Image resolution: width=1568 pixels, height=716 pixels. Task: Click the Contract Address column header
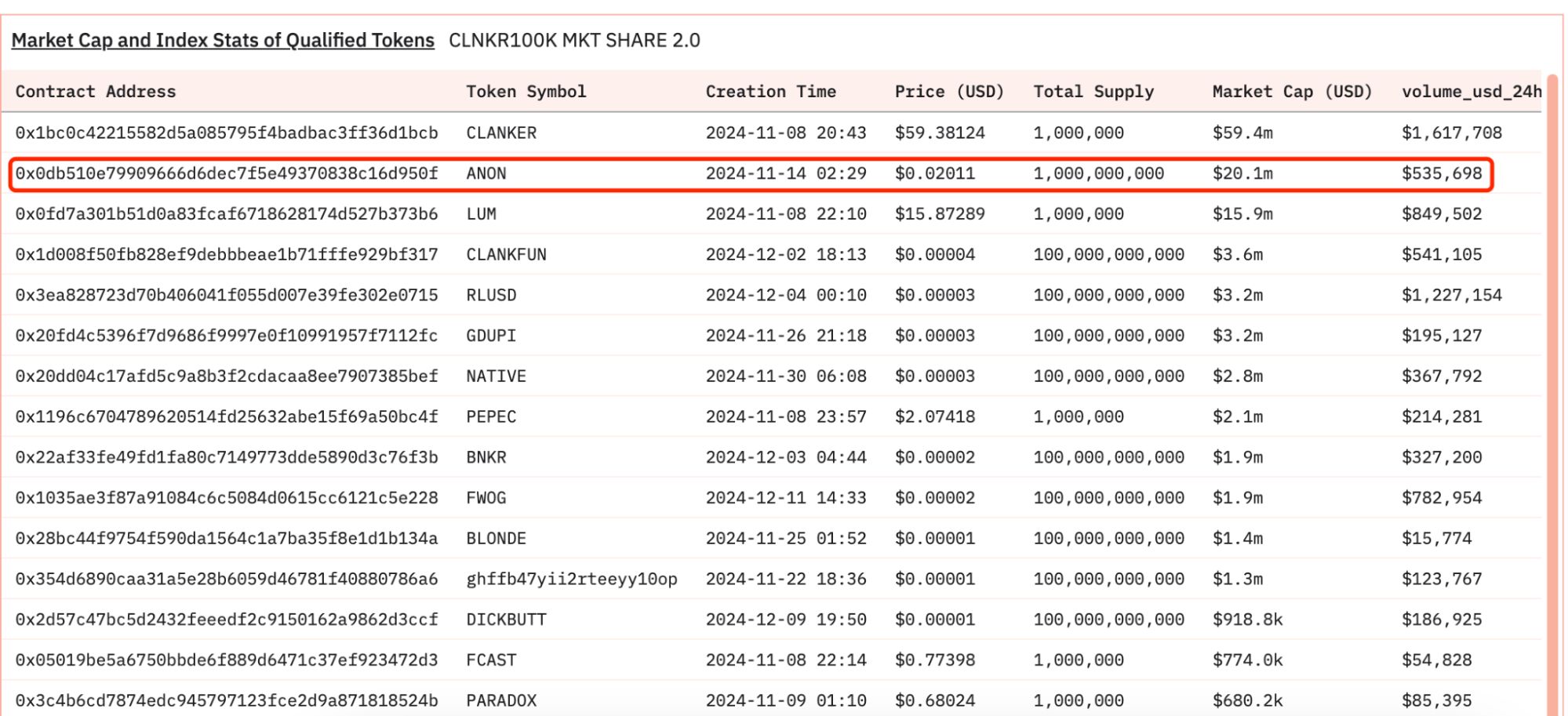click(x=96, y=92)
